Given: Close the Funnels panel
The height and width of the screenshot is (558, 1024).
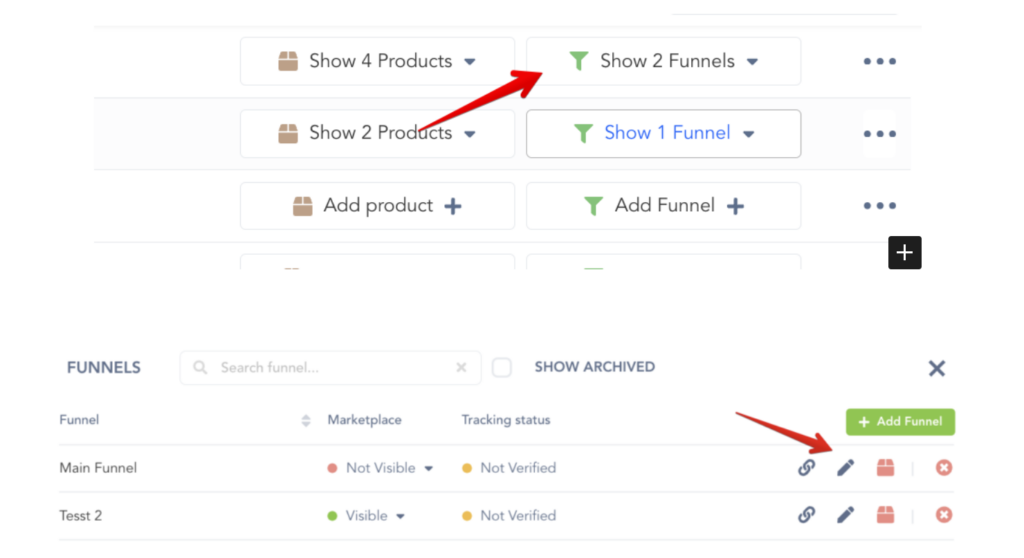Looking at the screenshot, I should pyautogui.click(x=937, y=368).
